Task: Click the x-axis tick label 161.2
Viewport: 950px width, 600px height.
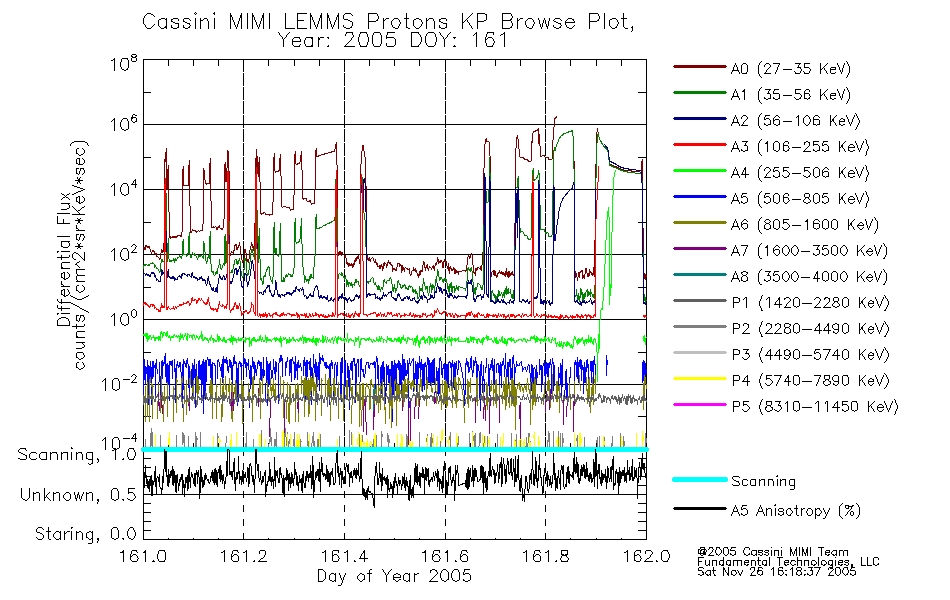Action: [x=244, y=556]
